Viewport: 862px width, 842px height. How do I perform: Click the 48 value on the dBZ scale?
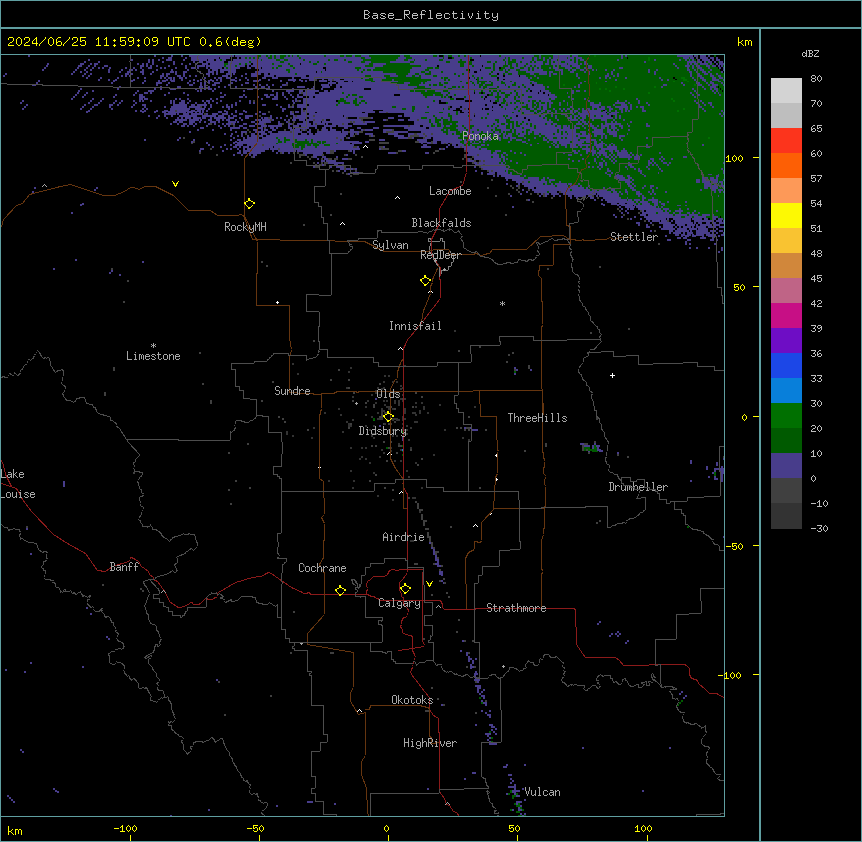(816, 253)
